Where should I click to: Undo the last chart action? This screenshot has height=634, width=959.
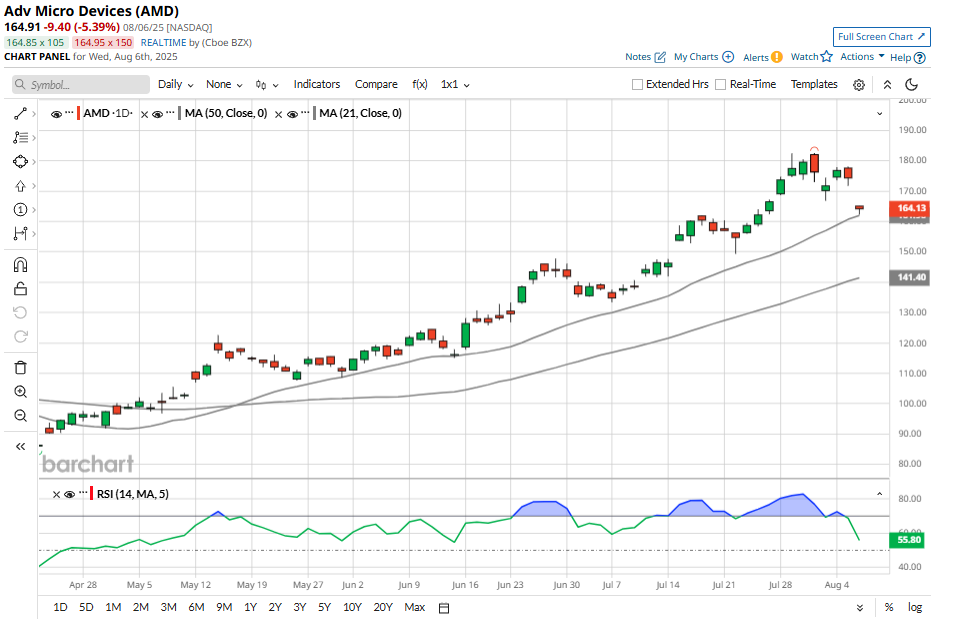pos(20,312)
